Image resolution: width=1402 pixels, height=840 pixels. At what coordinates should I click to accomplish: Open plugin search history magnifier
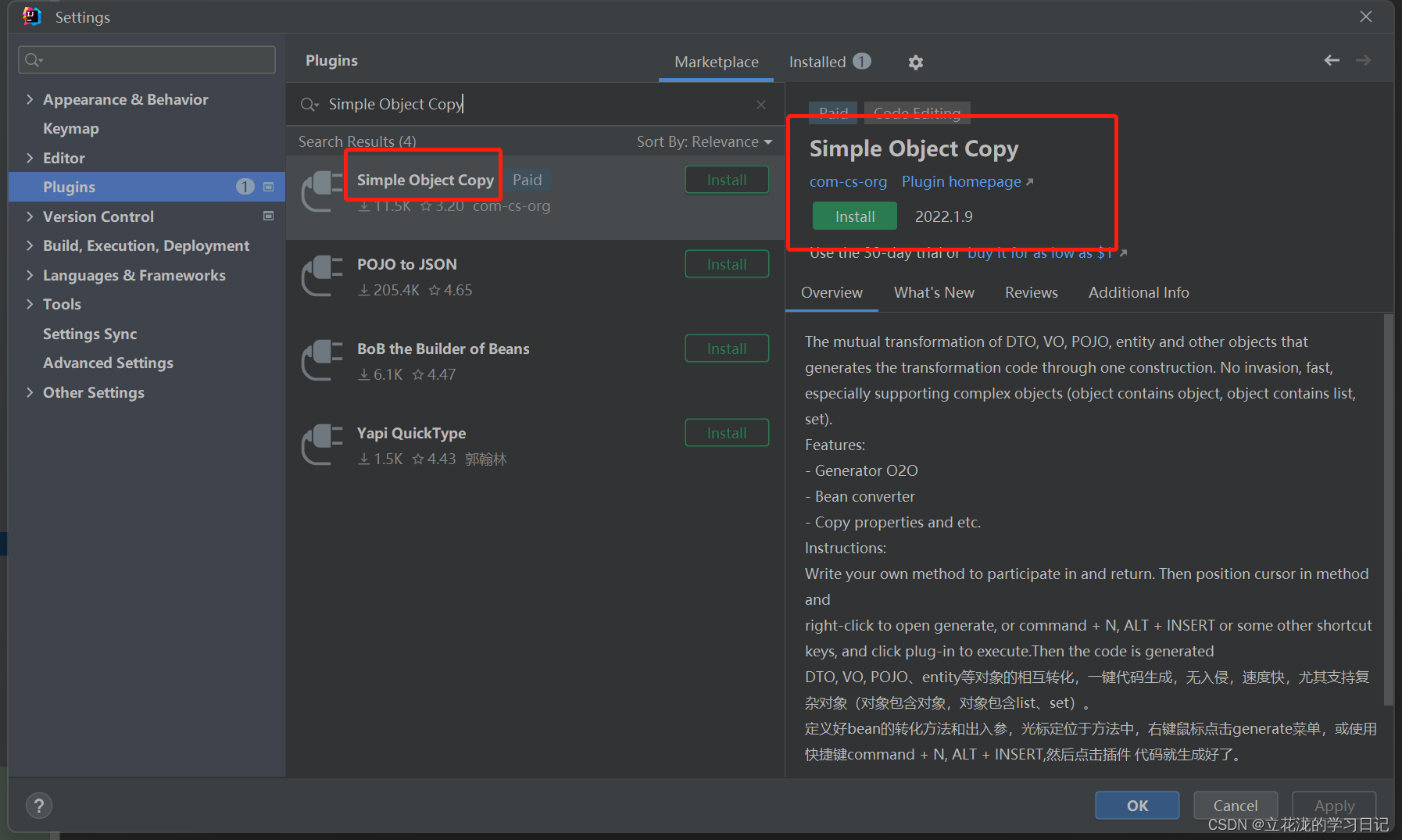(x=309, y=105)
